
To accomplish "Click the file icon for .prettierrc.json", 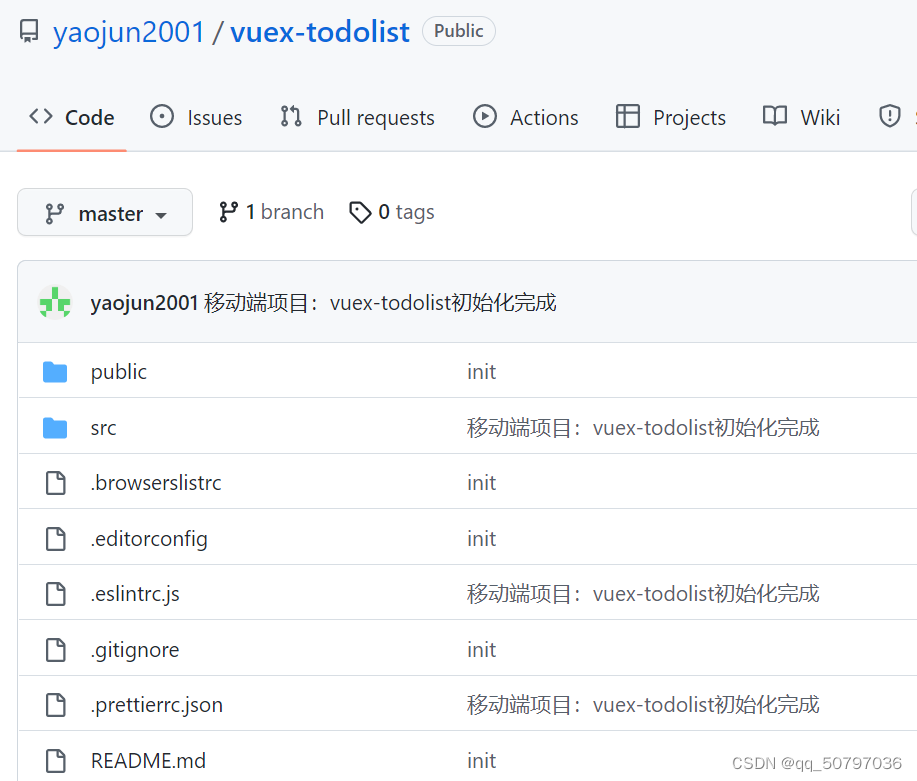I will pos(56,706).
